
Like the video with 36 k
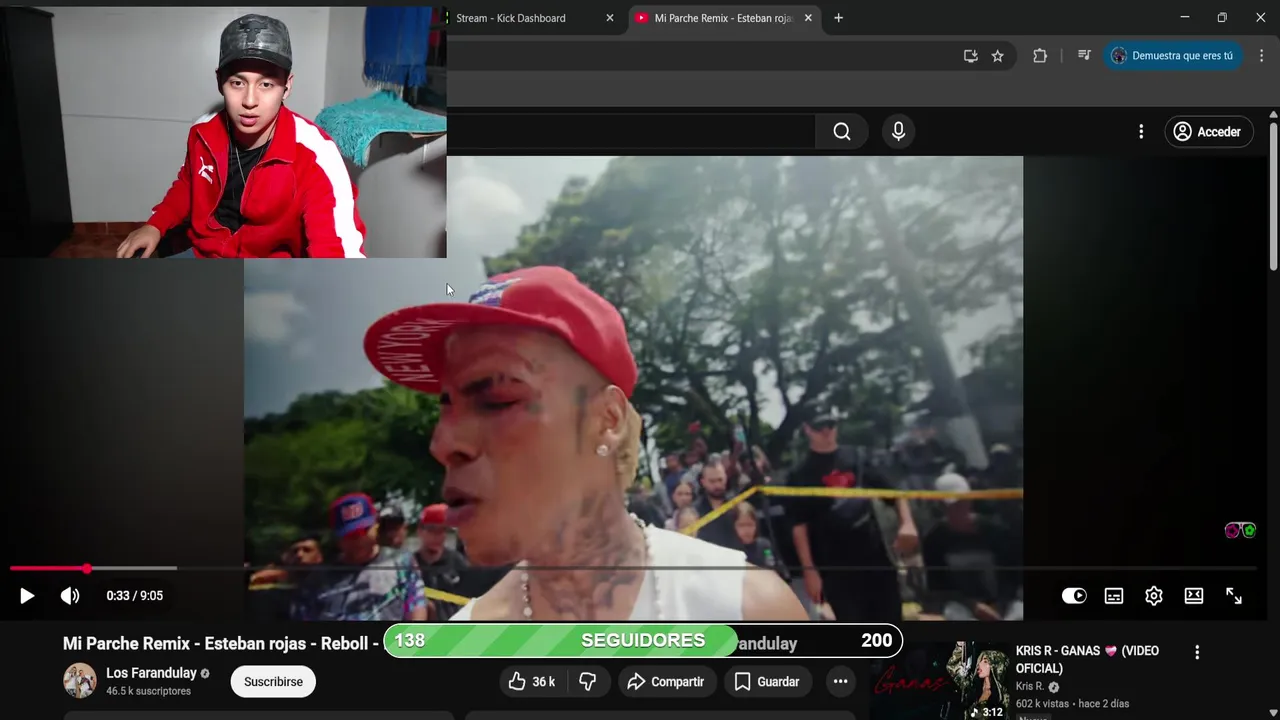[x=531, y=682]
